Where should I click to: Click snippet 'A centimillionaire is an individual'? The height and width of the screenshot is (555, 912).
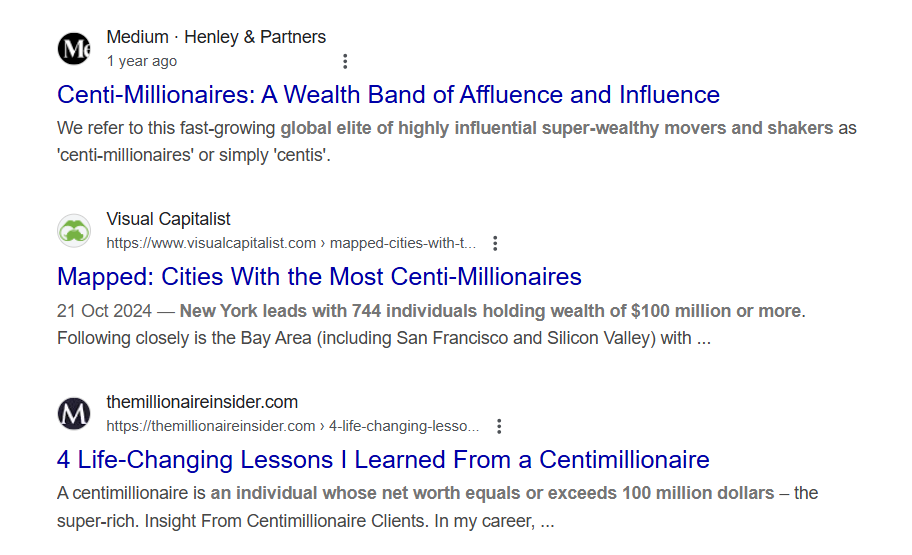pyautogui.click(x=437, y=507)
